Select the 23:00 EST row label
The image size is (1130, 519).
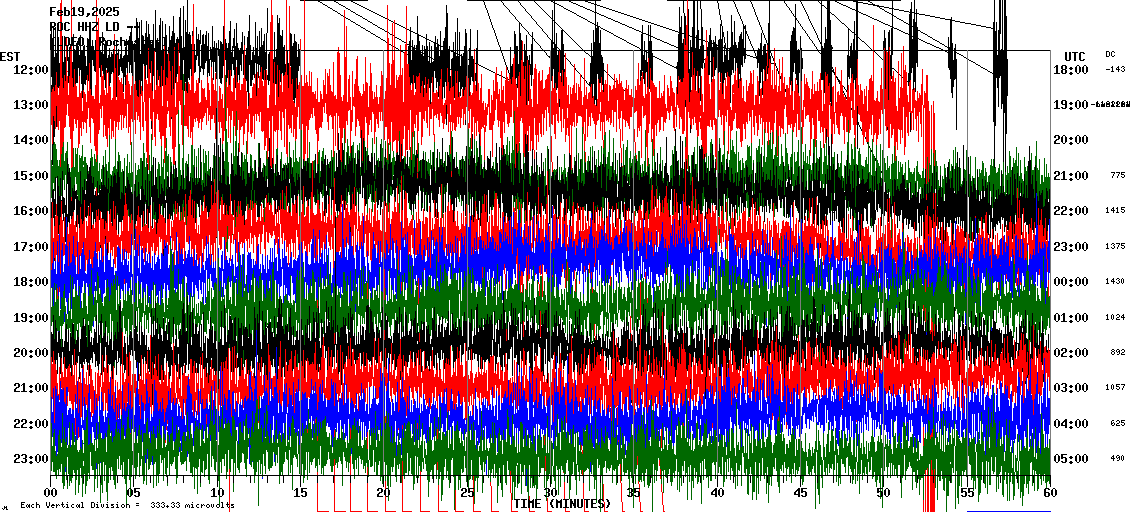pos(31,459)
